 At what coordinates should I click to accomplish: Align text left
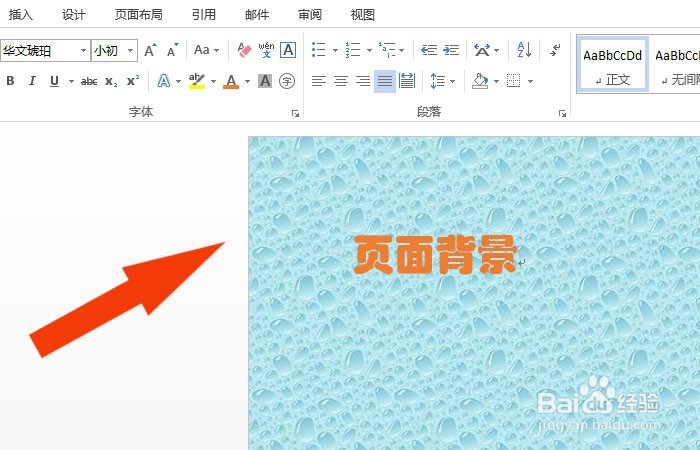click(319, 81)
